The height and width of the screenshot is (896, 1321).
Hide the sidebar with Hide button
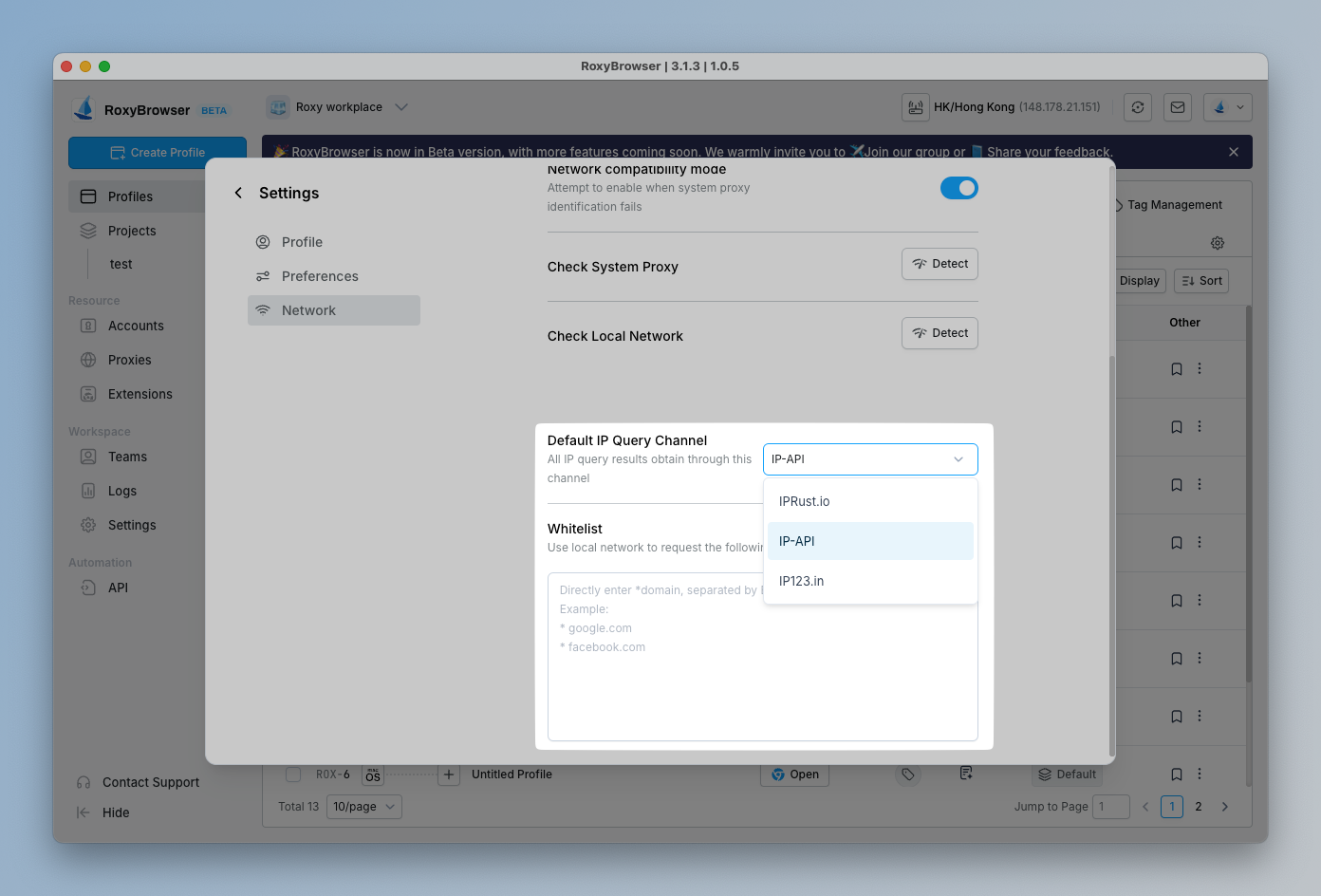pos(103,812)
